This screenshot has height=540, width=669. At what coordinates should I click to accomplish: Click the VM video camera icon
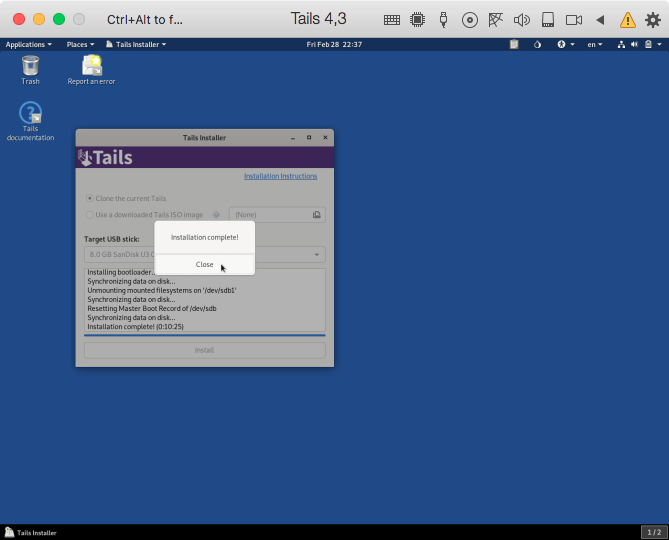(574, 20)
